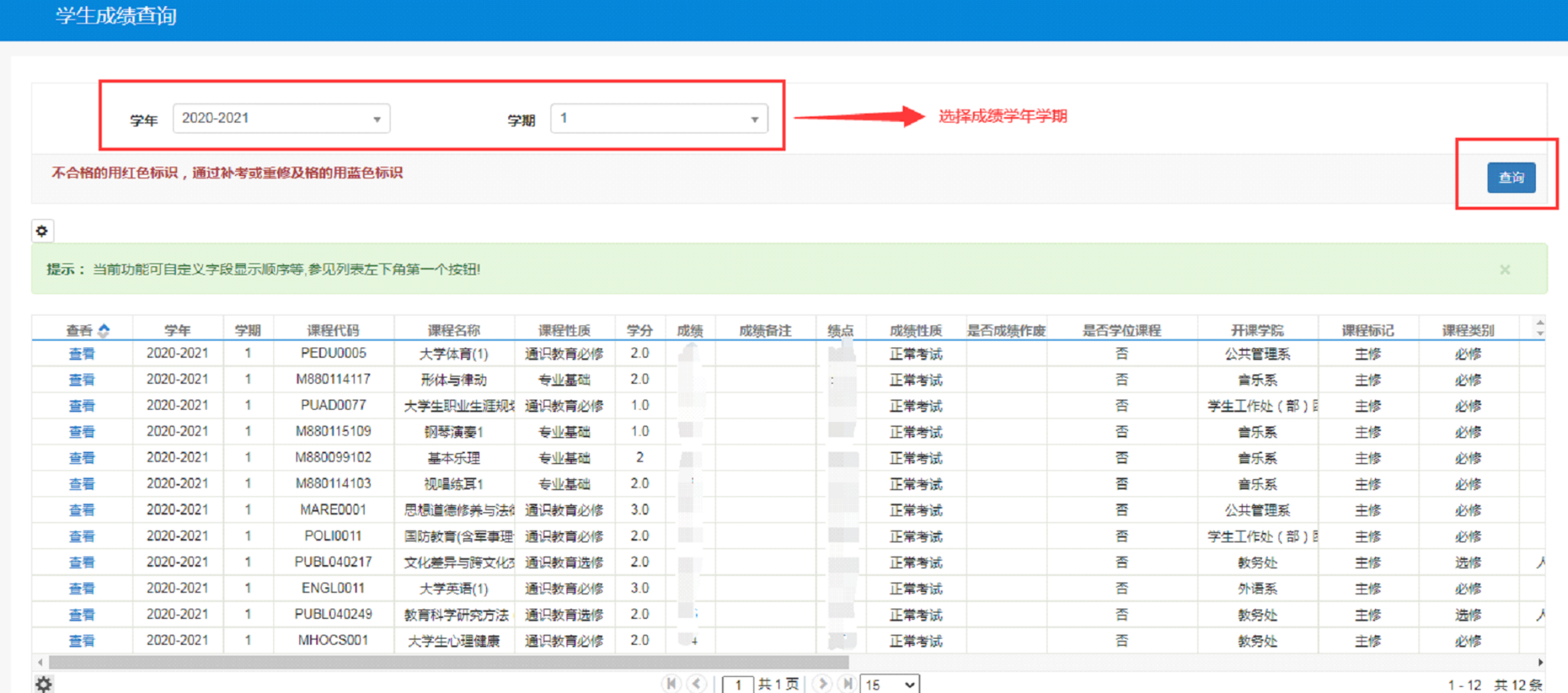
Task: Dismiss the green hint banner with its X
Action: (1505, 269)
